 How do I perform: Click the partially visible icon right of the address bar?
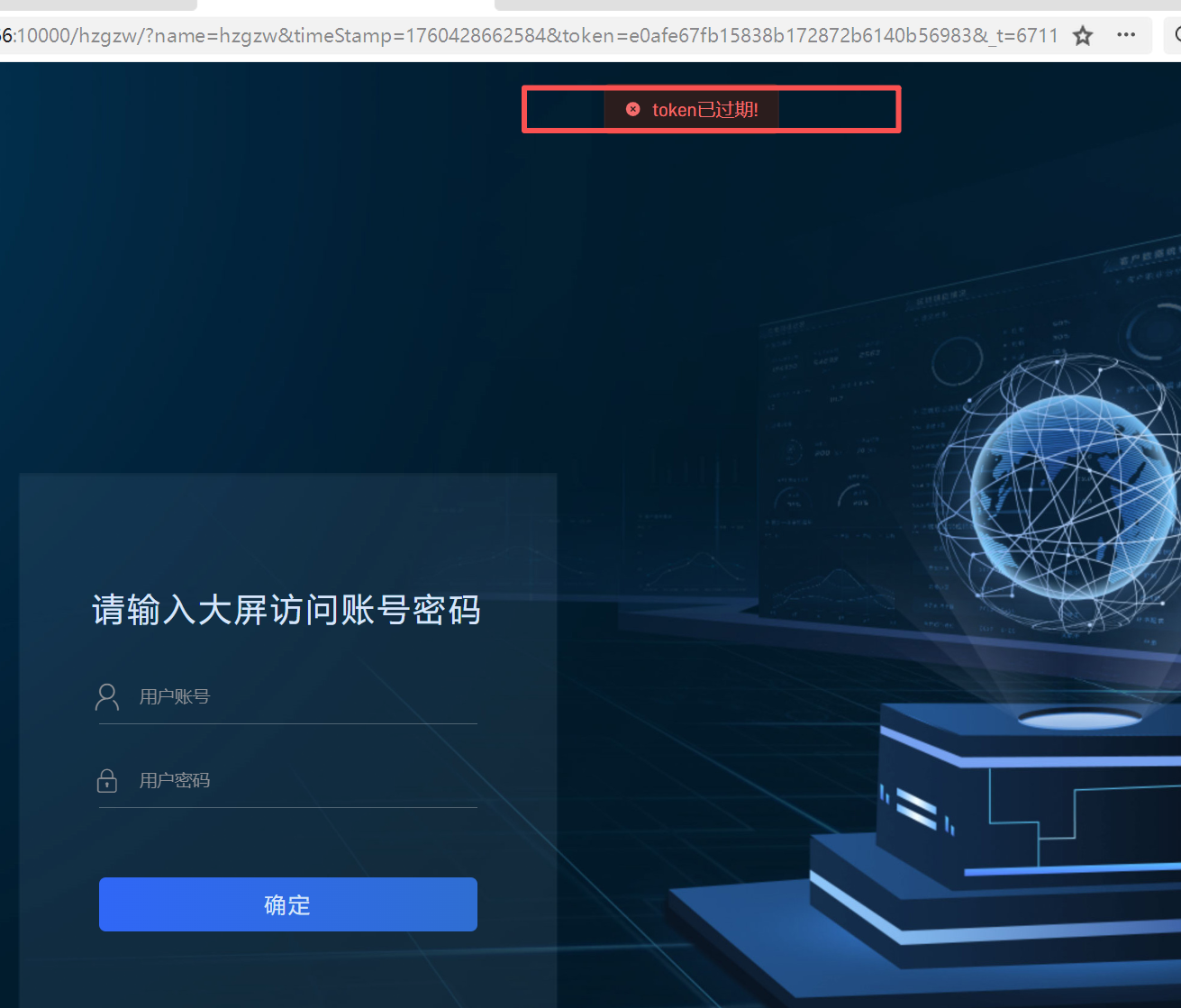pyautogui.click(x=1175, y=35)
